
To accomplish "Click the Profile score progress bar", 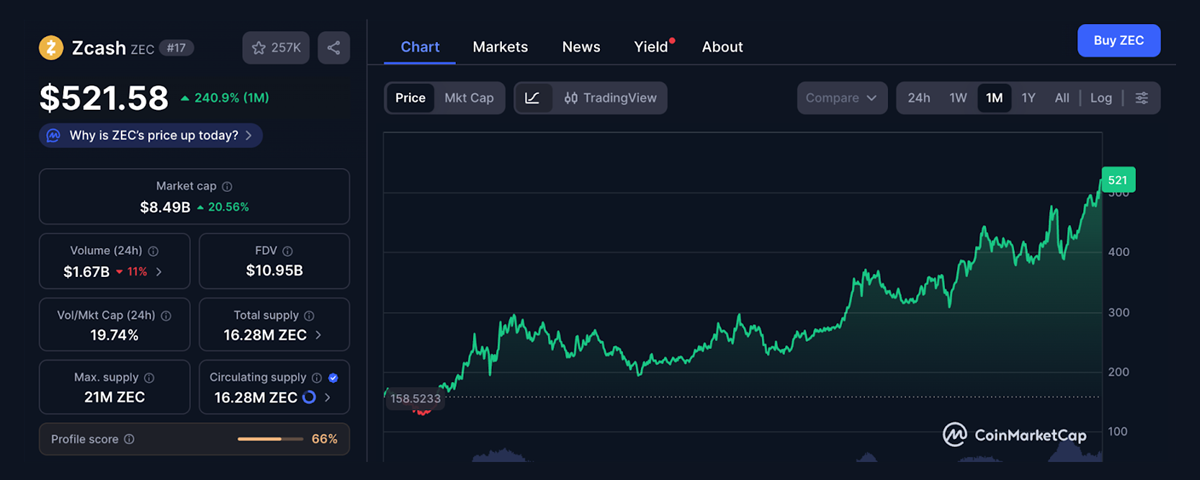I will (x=270, y=439).
